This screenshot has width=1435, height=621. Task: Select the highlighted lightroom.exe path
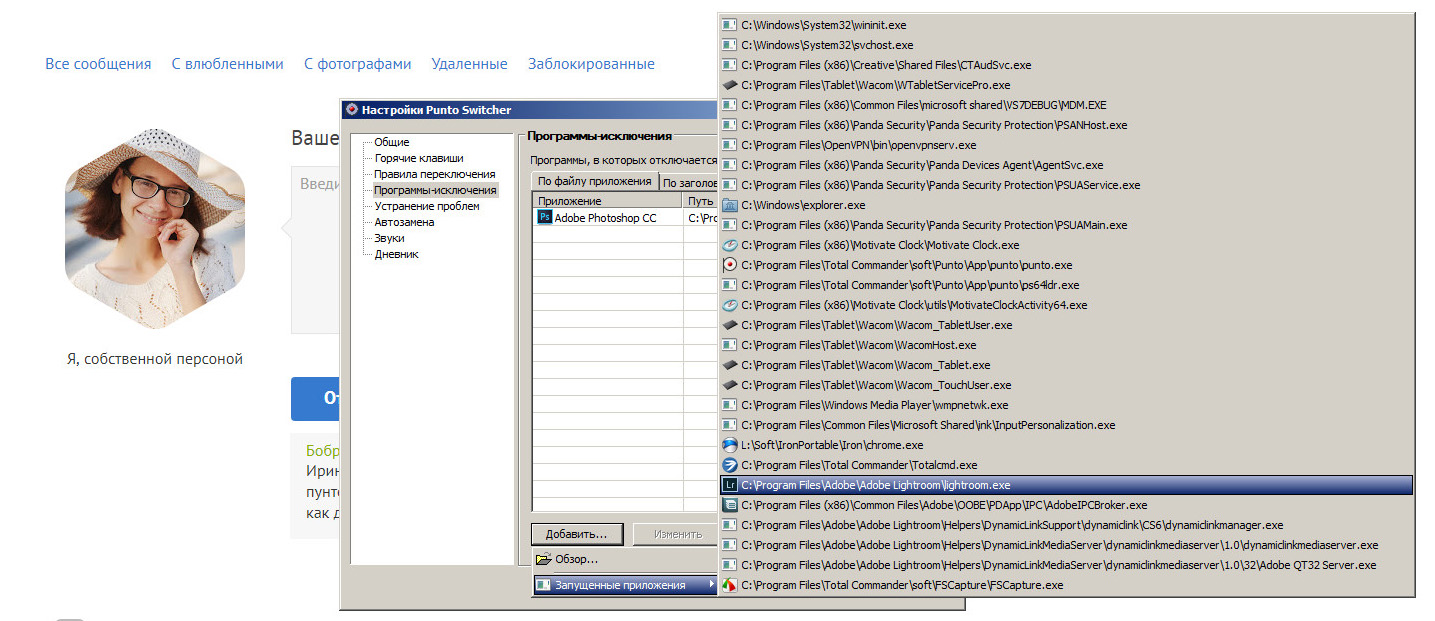1066,485
